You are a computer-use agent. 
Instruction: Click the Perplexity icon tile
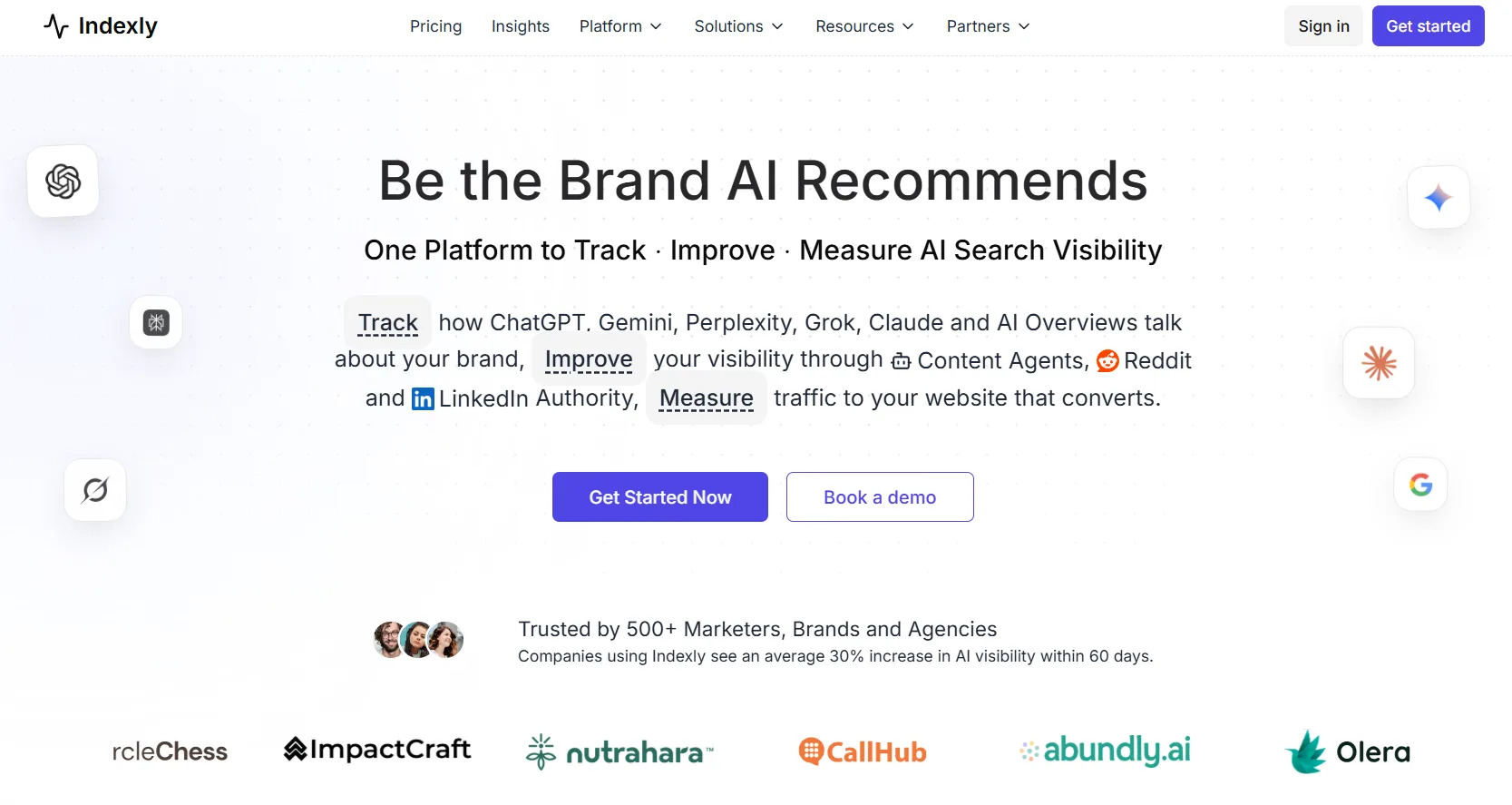pos(156,322)
